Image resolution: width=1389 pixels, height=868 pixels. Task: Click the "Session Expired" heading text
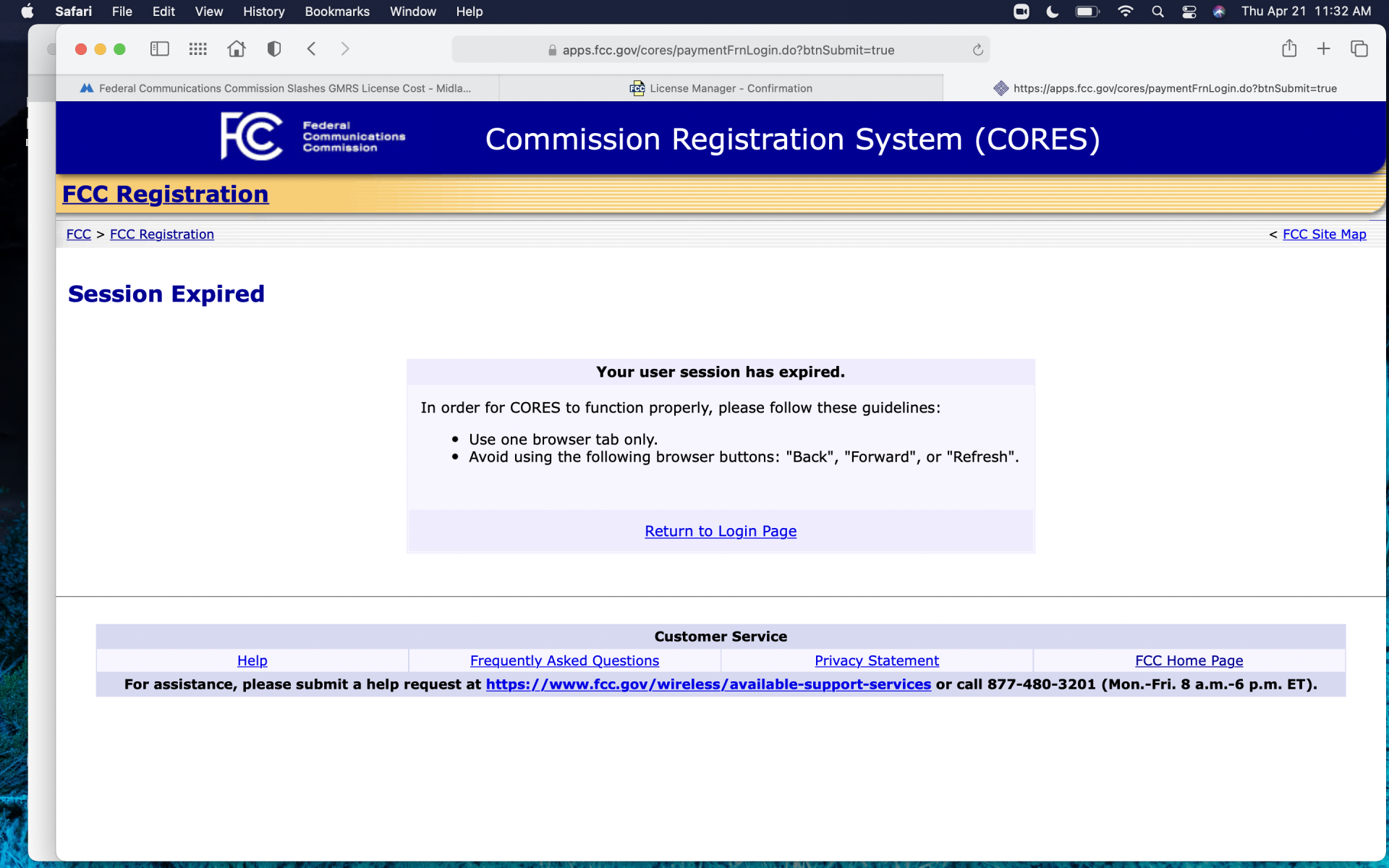(166, 294)
